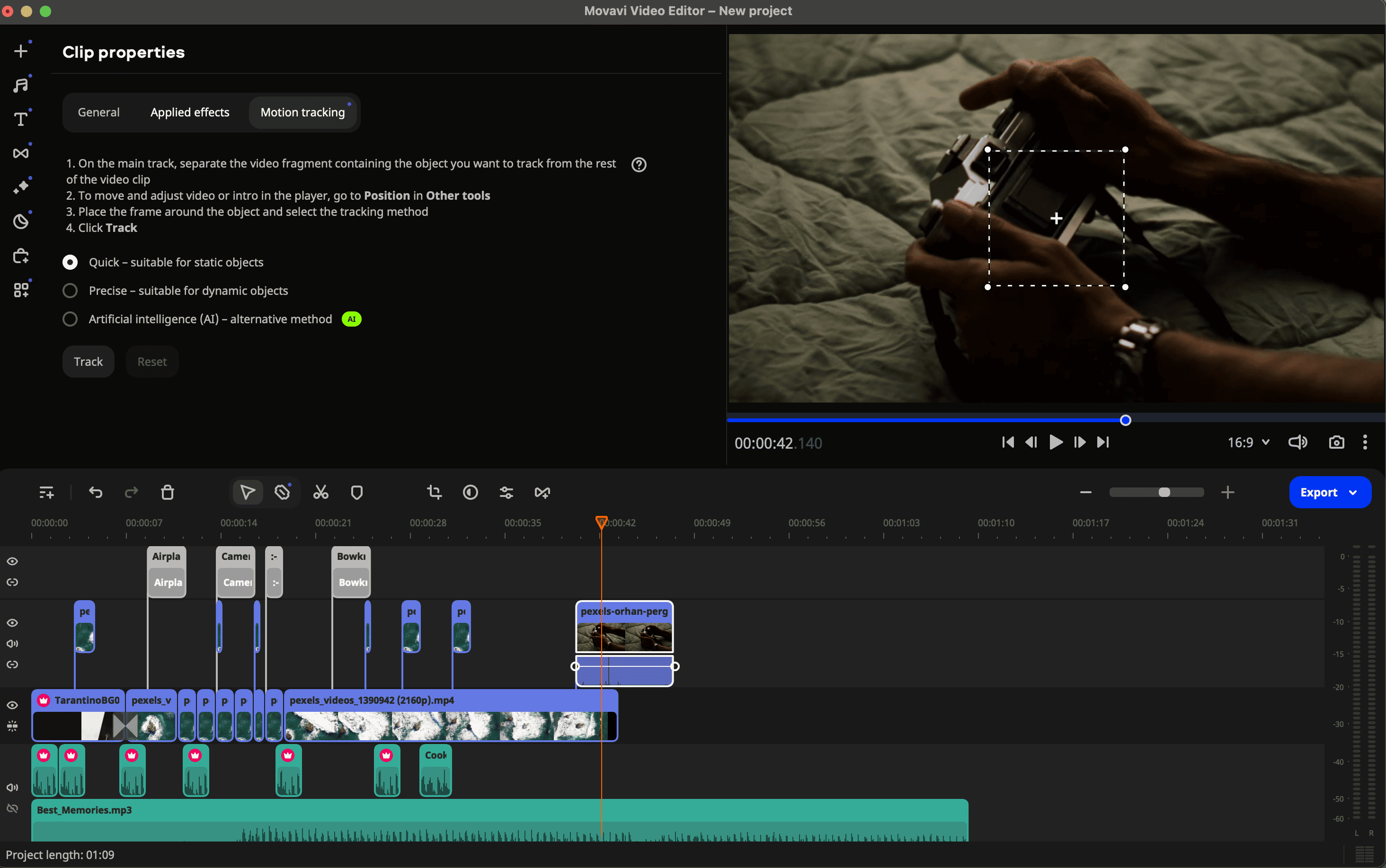This screenshot has height=868, width=1386.
Task: Mute the overlay track audio
Action: click(12, 644)
